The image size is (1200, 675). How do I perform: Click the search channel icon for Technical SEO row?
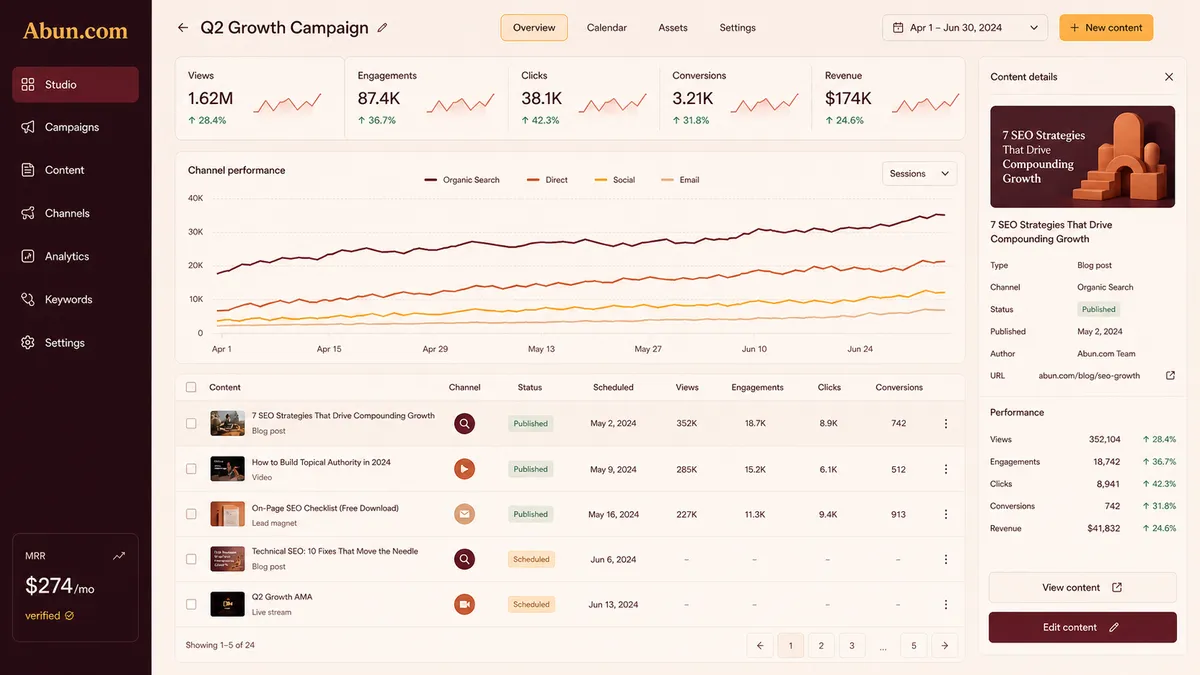464,559
